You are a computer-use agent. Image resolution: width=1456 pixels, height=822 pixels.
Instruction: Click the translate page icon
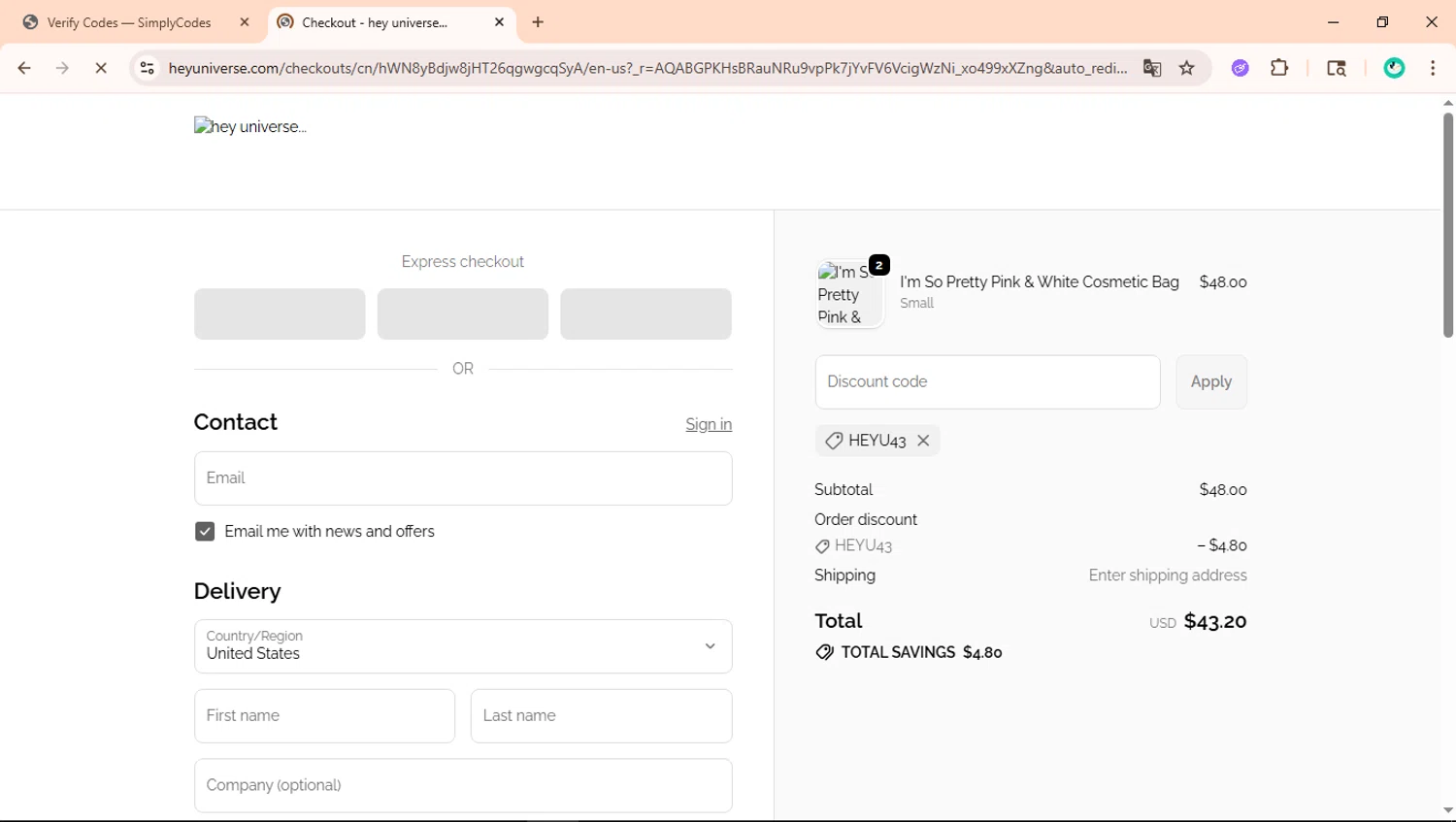pos(1152,68)
